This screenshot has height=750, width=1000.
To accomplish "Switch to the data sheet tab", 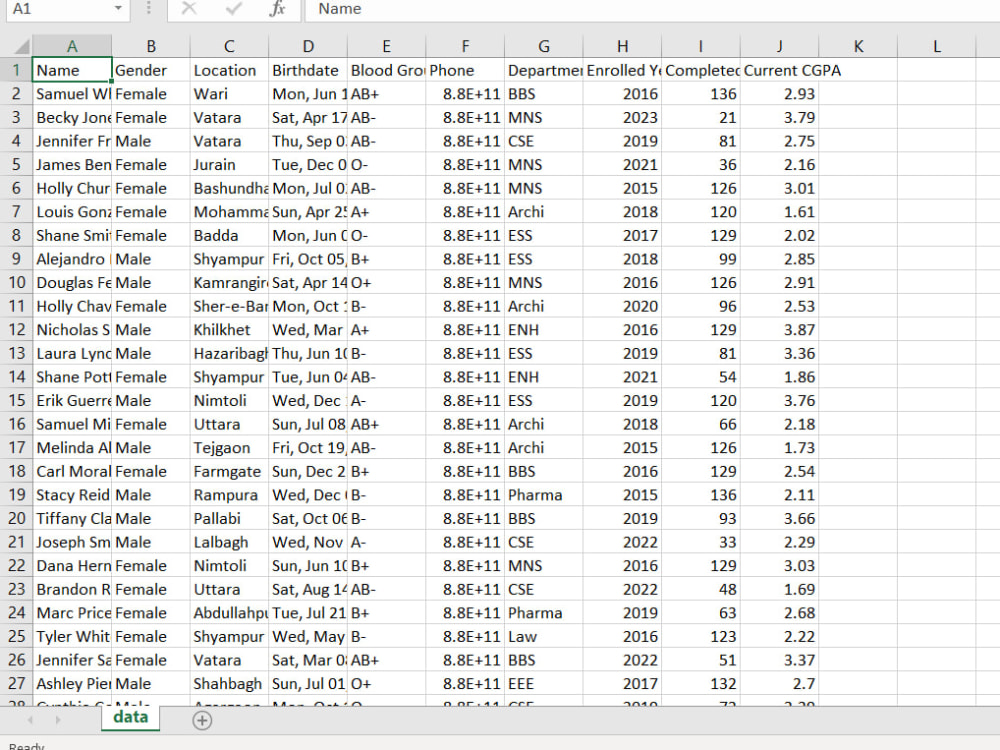I will coord(130,717).
